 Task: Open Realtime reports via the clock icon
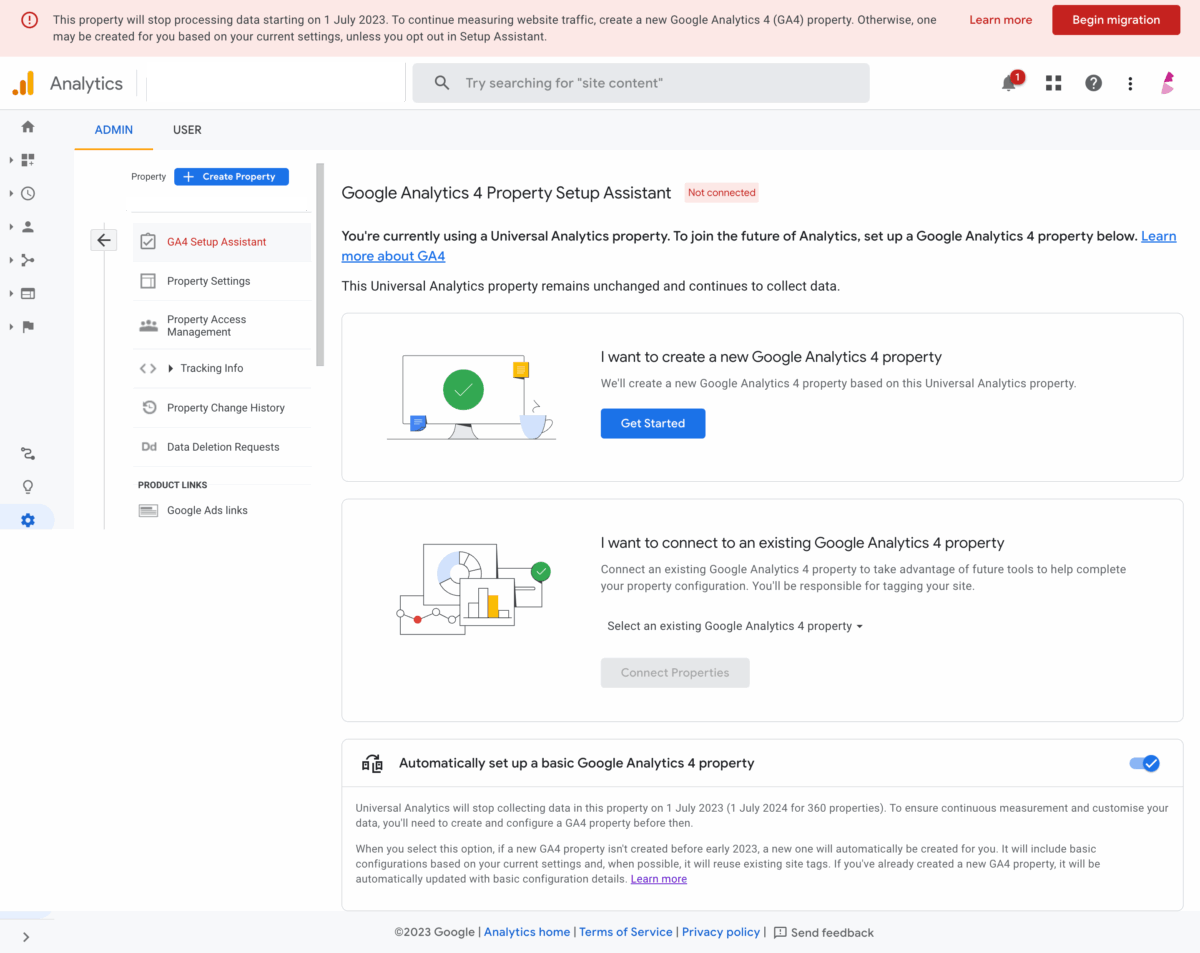point(27,193)
